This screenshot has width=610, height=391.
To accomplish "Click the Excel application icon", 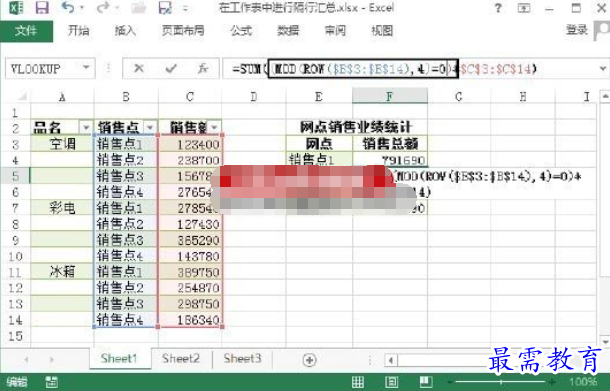I will coord(16,7).
